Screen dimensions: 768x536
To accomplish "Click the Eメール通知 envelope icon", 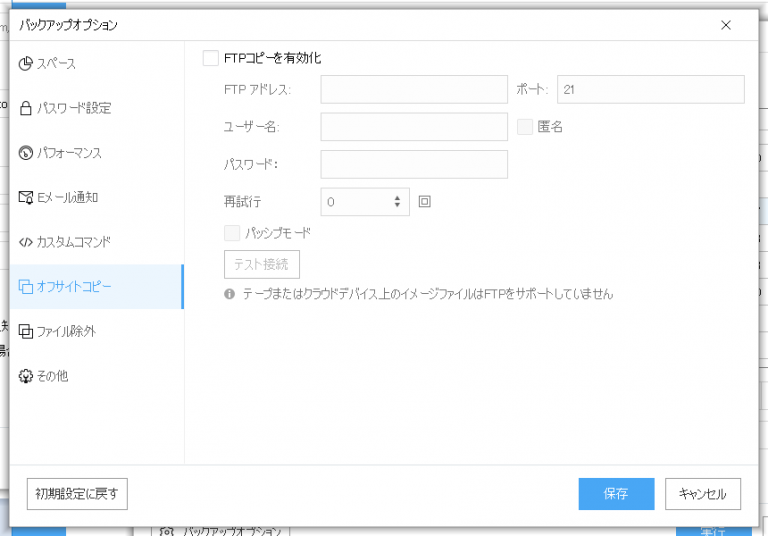I will 26,198.
